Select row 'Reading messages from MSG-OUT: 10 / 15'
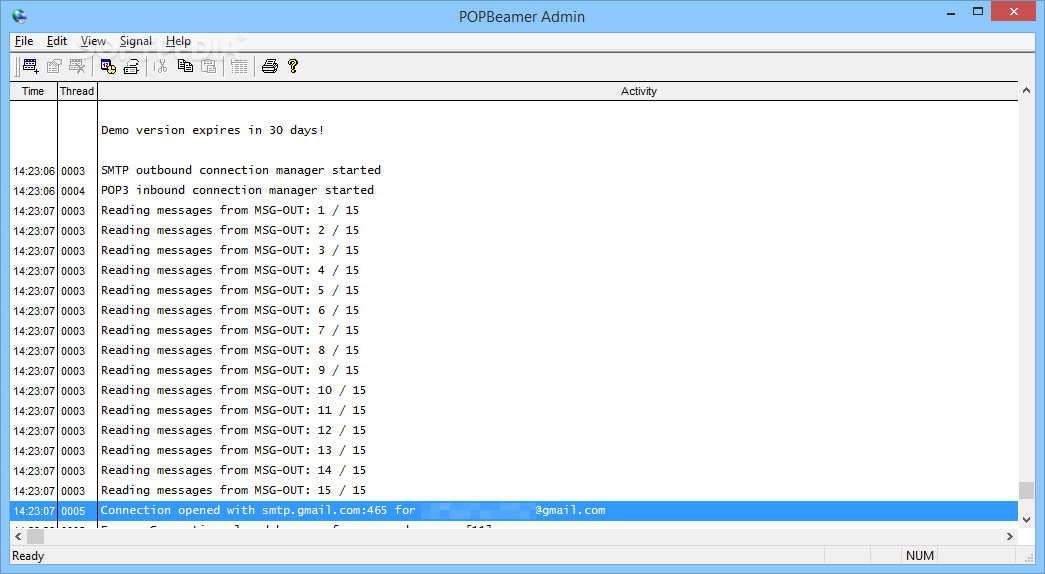 [514, 391]
